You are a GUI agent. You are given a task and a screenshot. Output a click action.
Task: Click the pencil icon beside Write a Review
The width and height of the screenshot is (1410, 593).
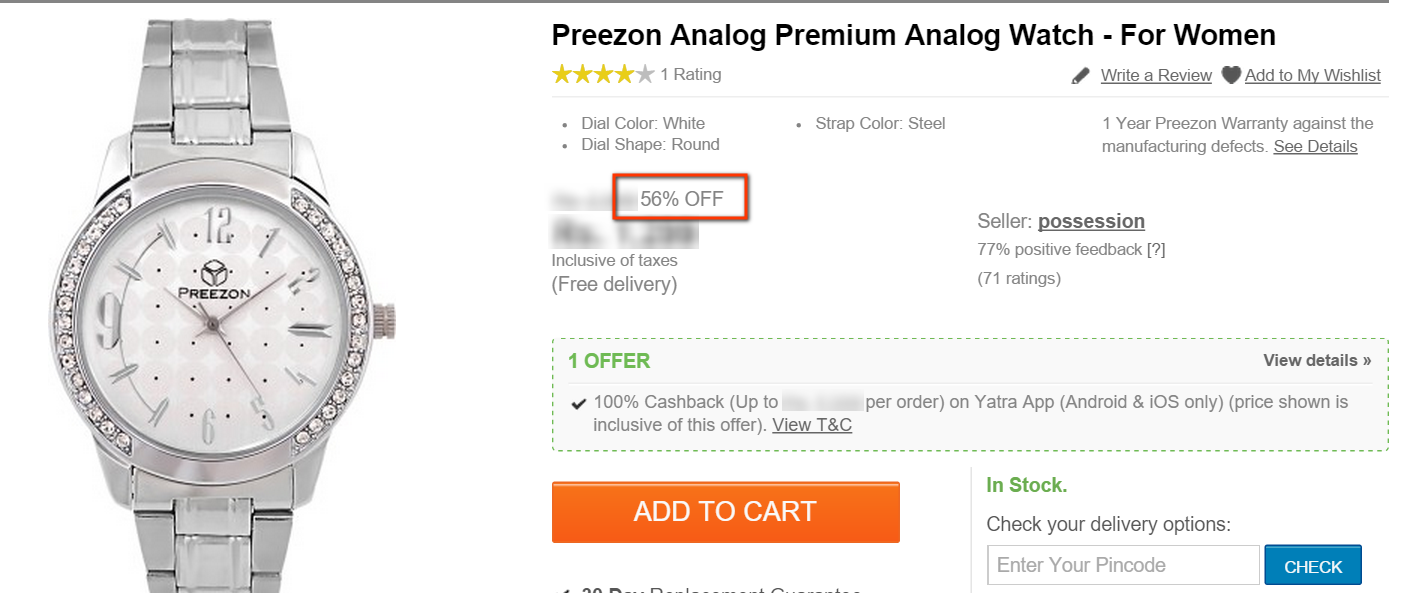[1080, 75]
